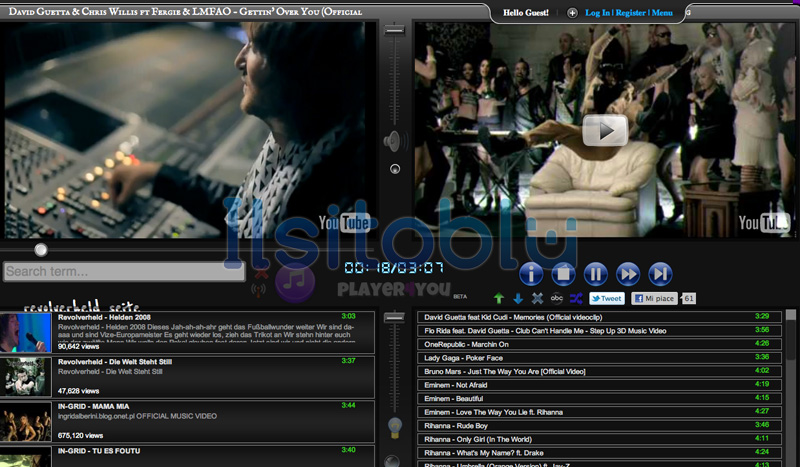This screenshot has width=800, height=467.
Task: Open the blue info button
Action: [531, 274]
